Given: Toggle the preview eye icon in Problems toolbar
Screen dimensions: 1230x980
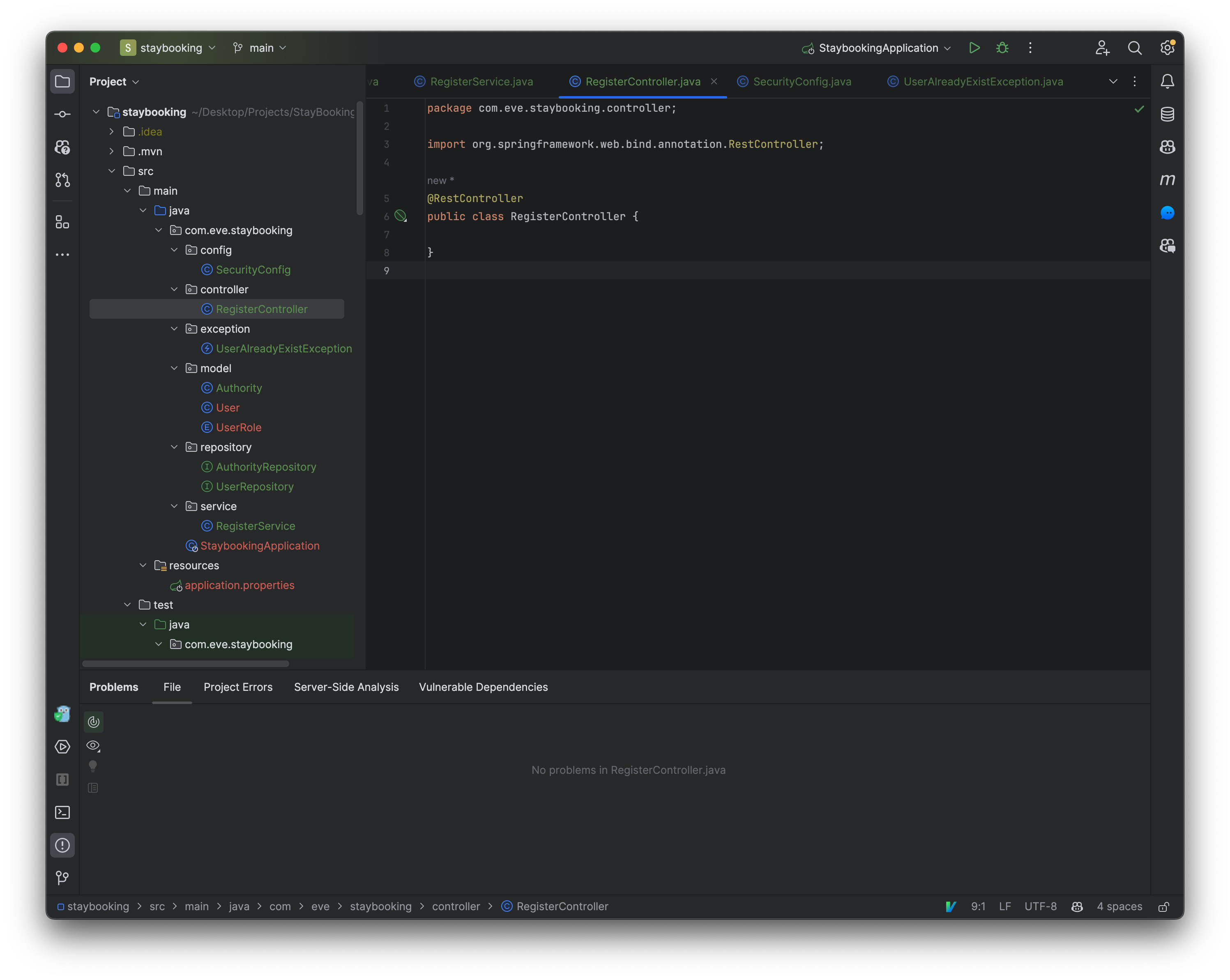Looking at the screenshot, I should click(x=93, y=745).
